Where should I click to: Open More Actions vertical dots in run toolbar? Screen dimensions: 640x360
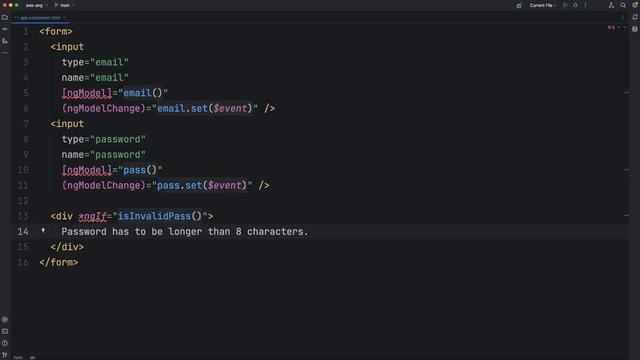point(585,5)
